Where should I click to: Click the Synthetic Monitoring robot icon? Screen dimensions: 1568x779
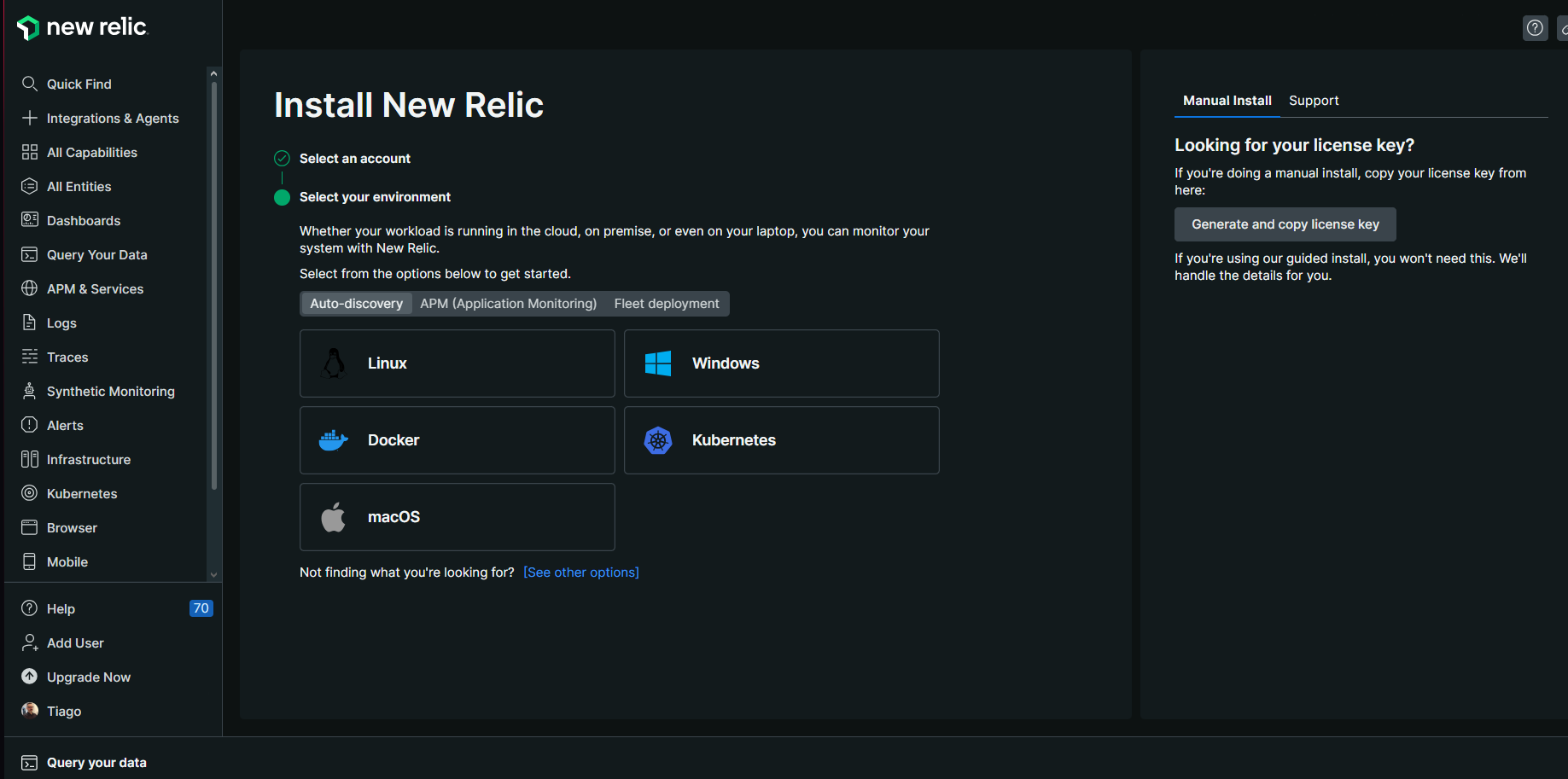tap(30, 391)
